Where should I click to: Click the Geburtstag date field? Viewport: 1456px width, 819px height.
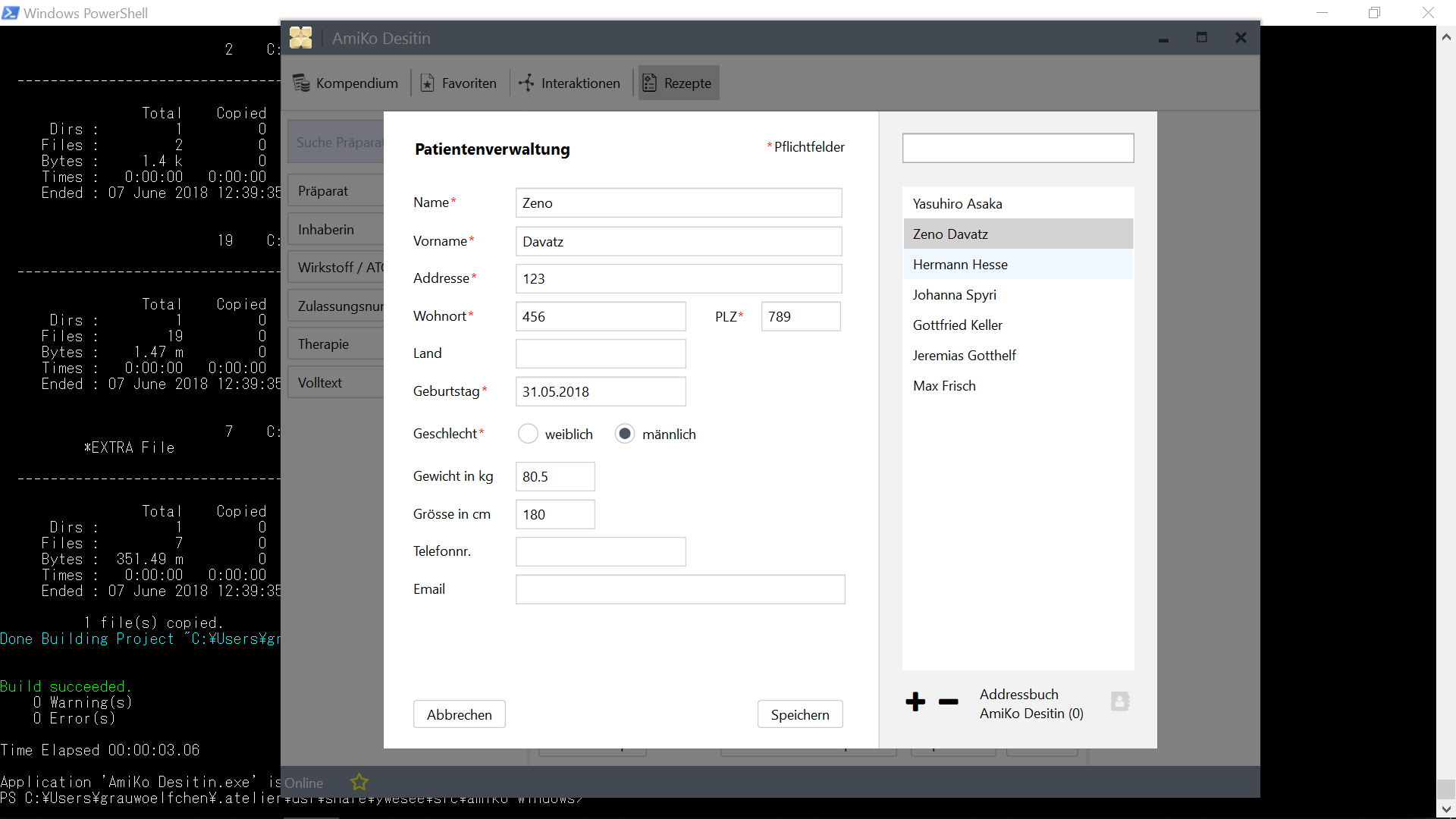[600, 392]
